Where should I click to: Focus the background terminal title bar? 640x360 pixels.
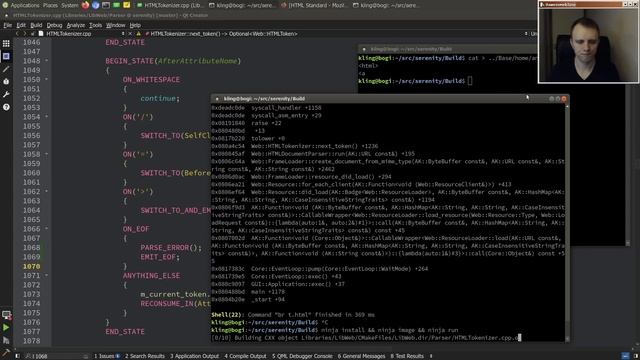(x=448, y=49)
